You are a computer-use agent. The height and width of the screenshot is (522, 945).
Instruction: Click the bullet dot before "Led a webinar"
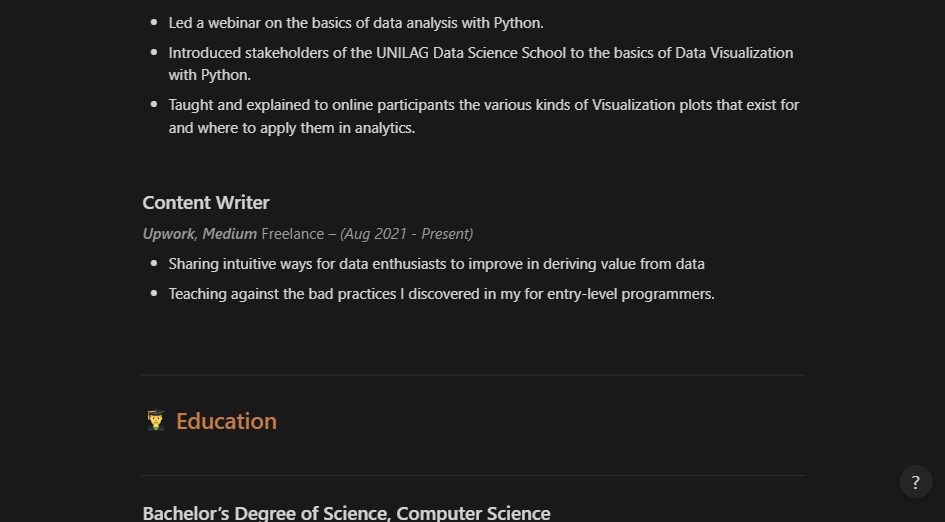154,21
